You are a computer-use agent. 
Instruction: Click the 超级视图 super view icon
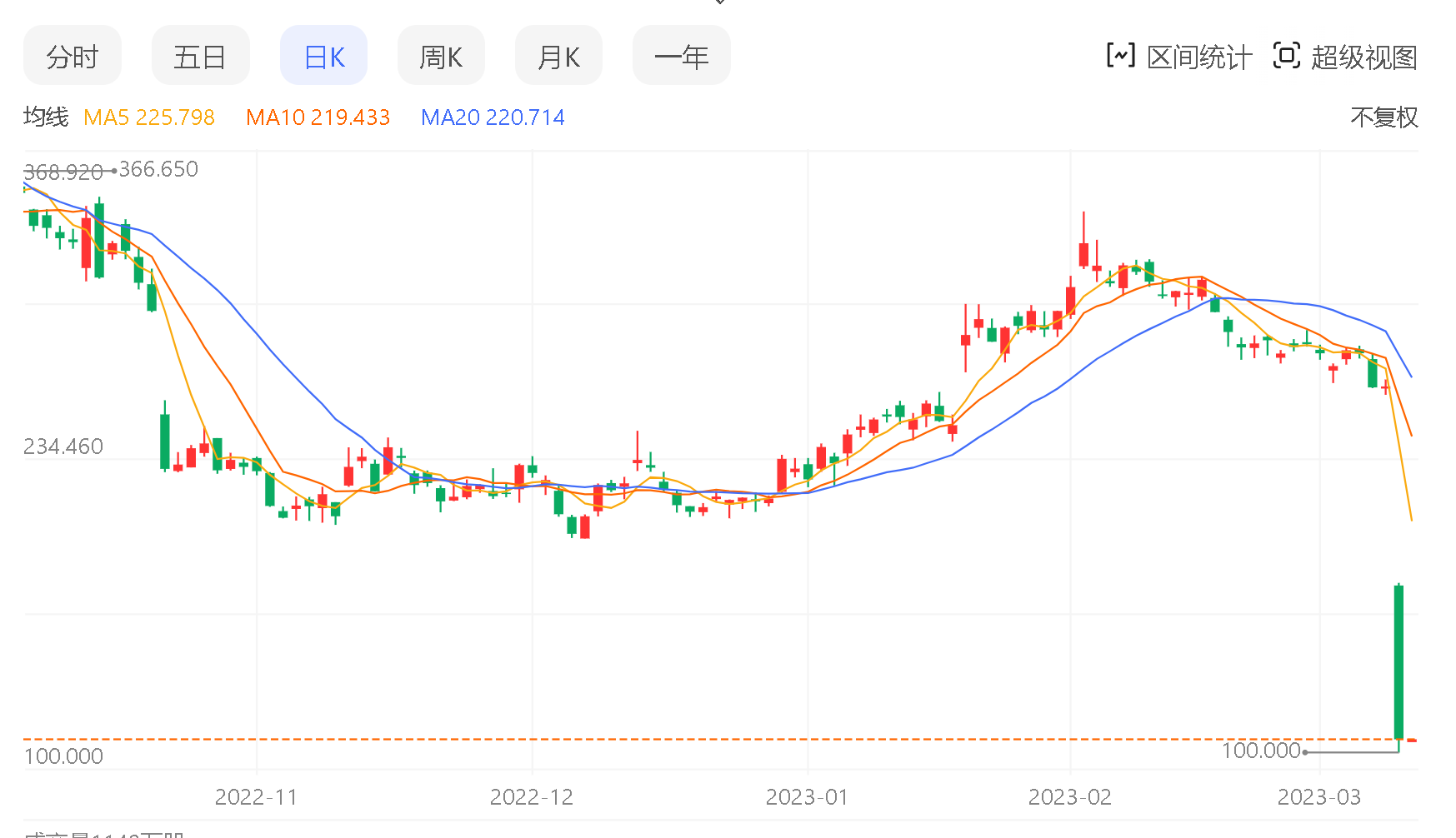(x=1287, y=56)
